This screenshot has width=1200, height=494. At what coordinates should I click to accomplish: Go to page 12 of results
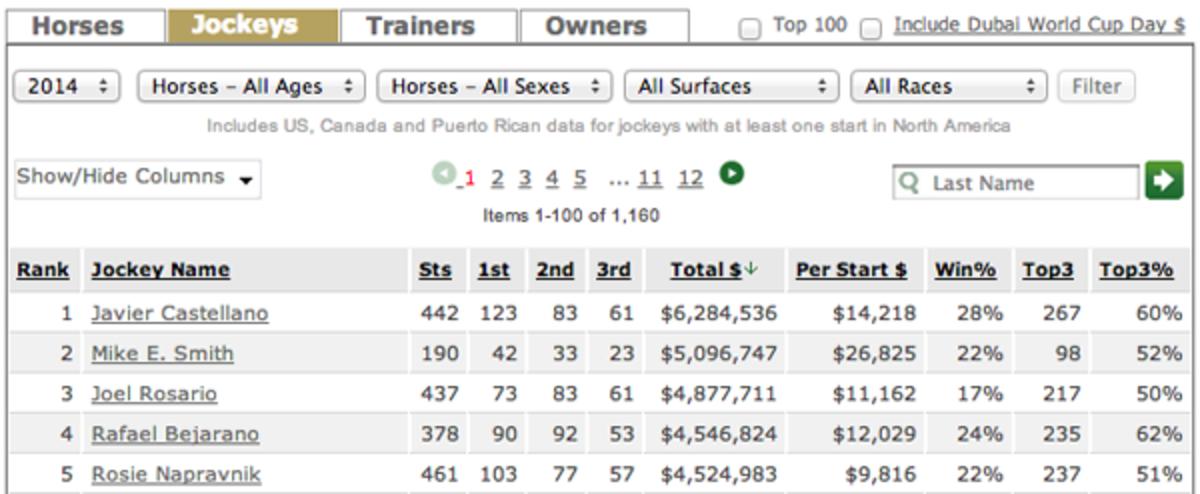tap(690, 179)
